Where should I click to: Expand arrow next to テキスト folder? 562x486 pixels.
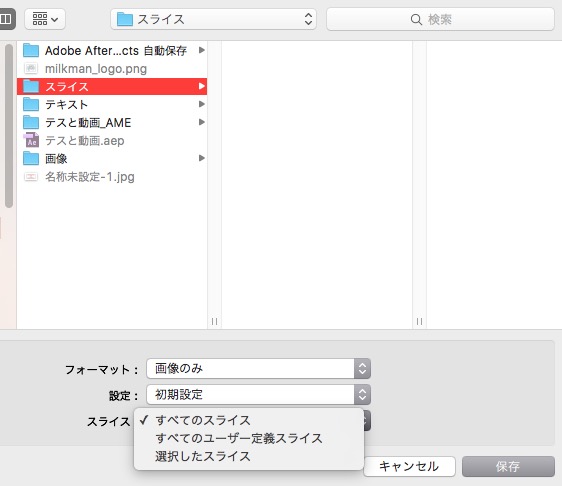[202, 104]
